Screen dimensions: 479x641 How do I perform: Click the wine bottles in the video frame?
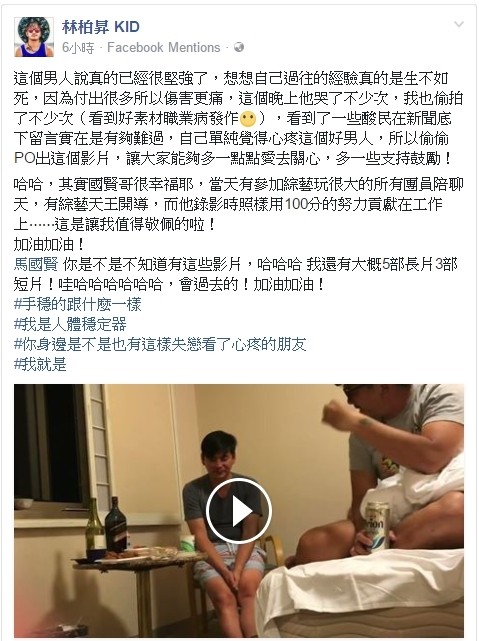(106, 524)
